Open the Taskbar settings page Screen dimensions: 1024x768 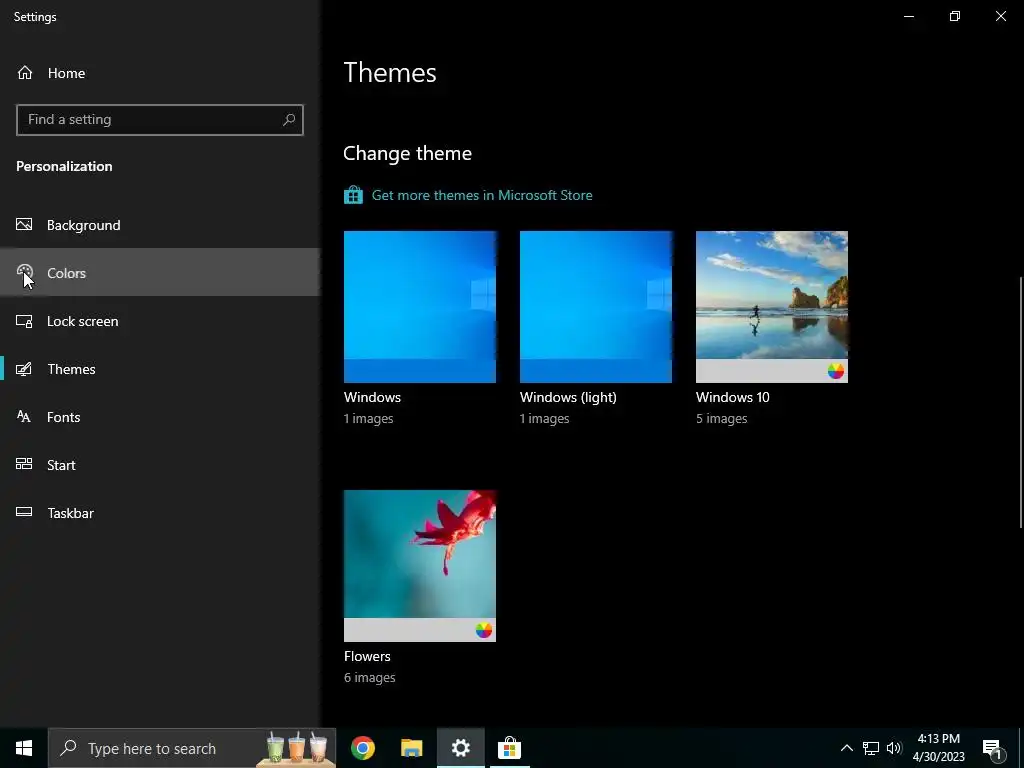click(160, 513)
